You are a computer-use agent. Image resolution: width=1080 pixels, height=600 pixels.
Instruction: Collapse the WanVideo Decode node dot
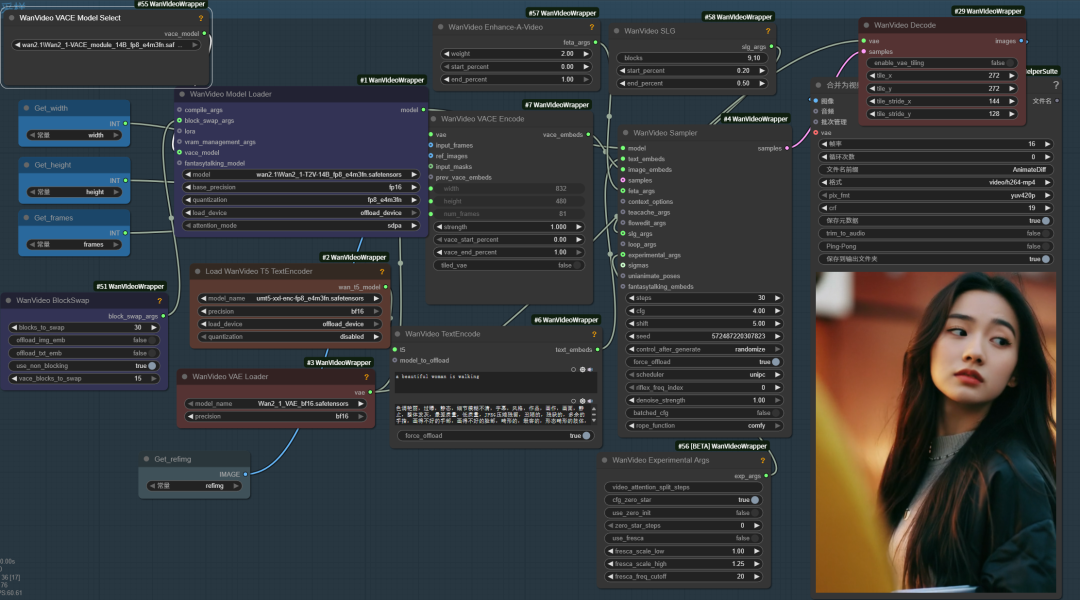866,25
